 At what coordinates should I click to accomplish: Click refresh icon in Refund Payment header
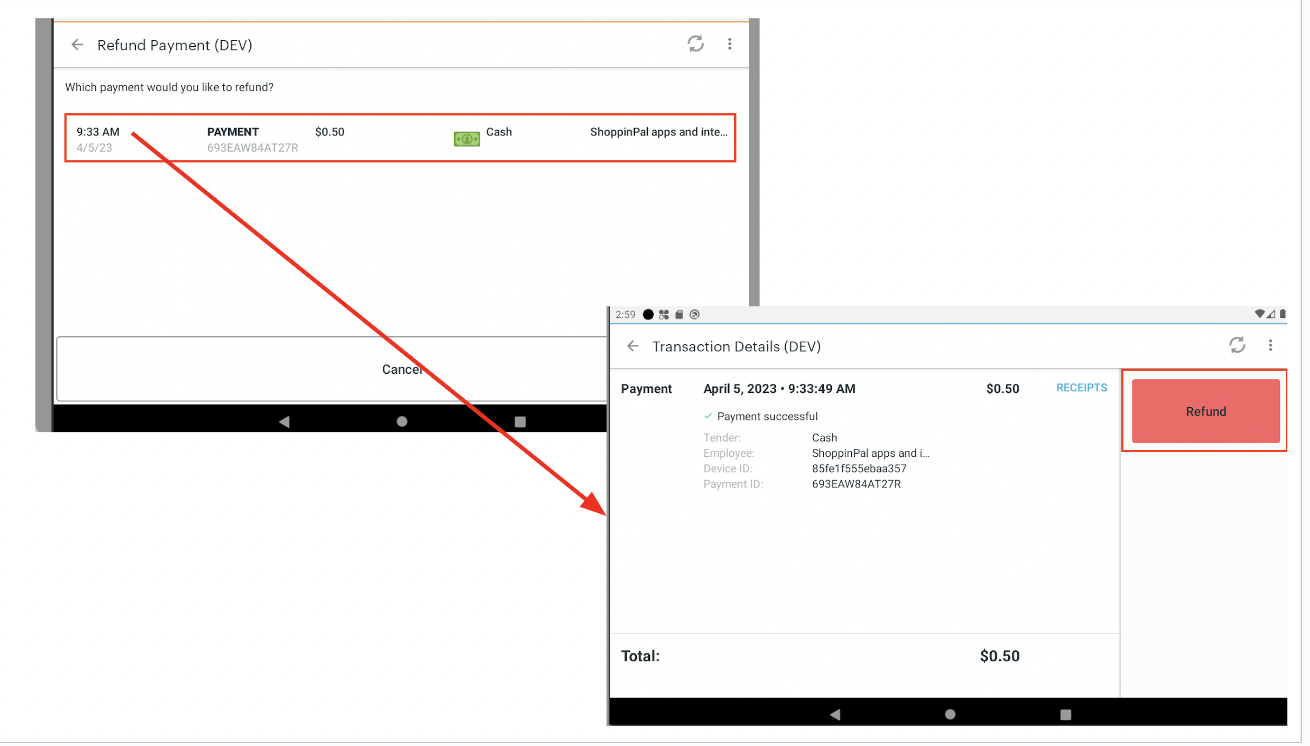tap(696, 44)
